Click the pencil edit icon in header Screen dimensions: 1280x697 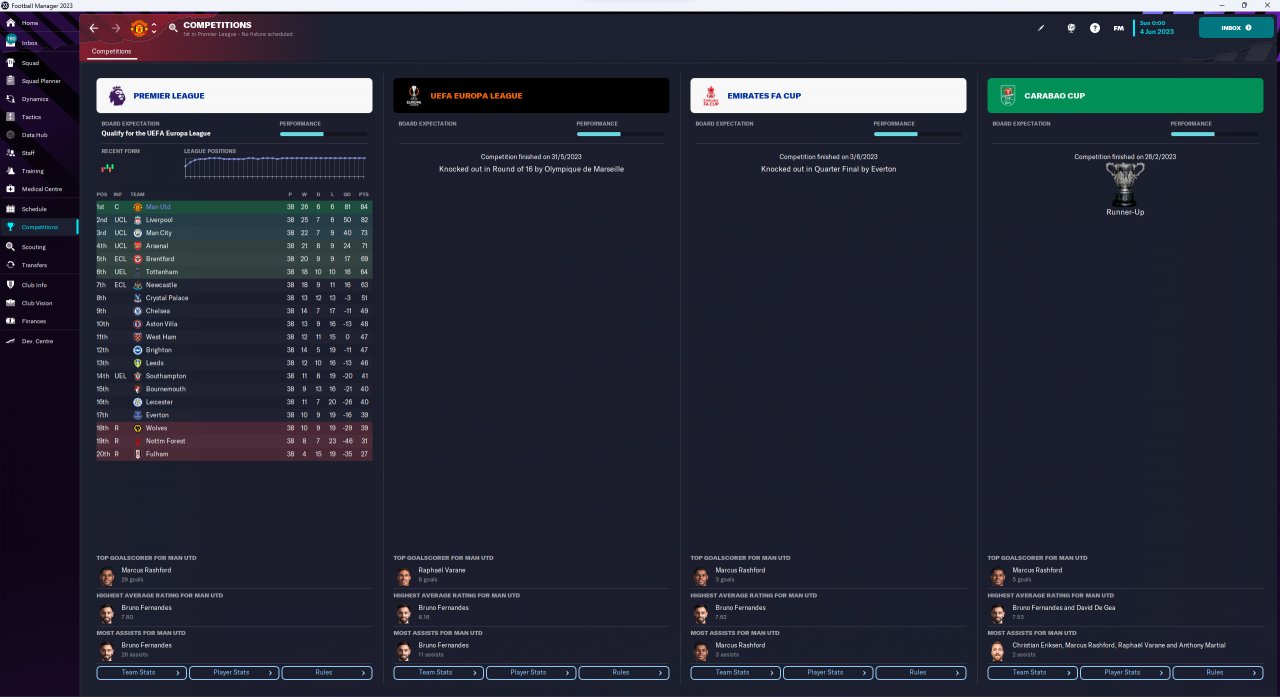tap(1041, 28)
